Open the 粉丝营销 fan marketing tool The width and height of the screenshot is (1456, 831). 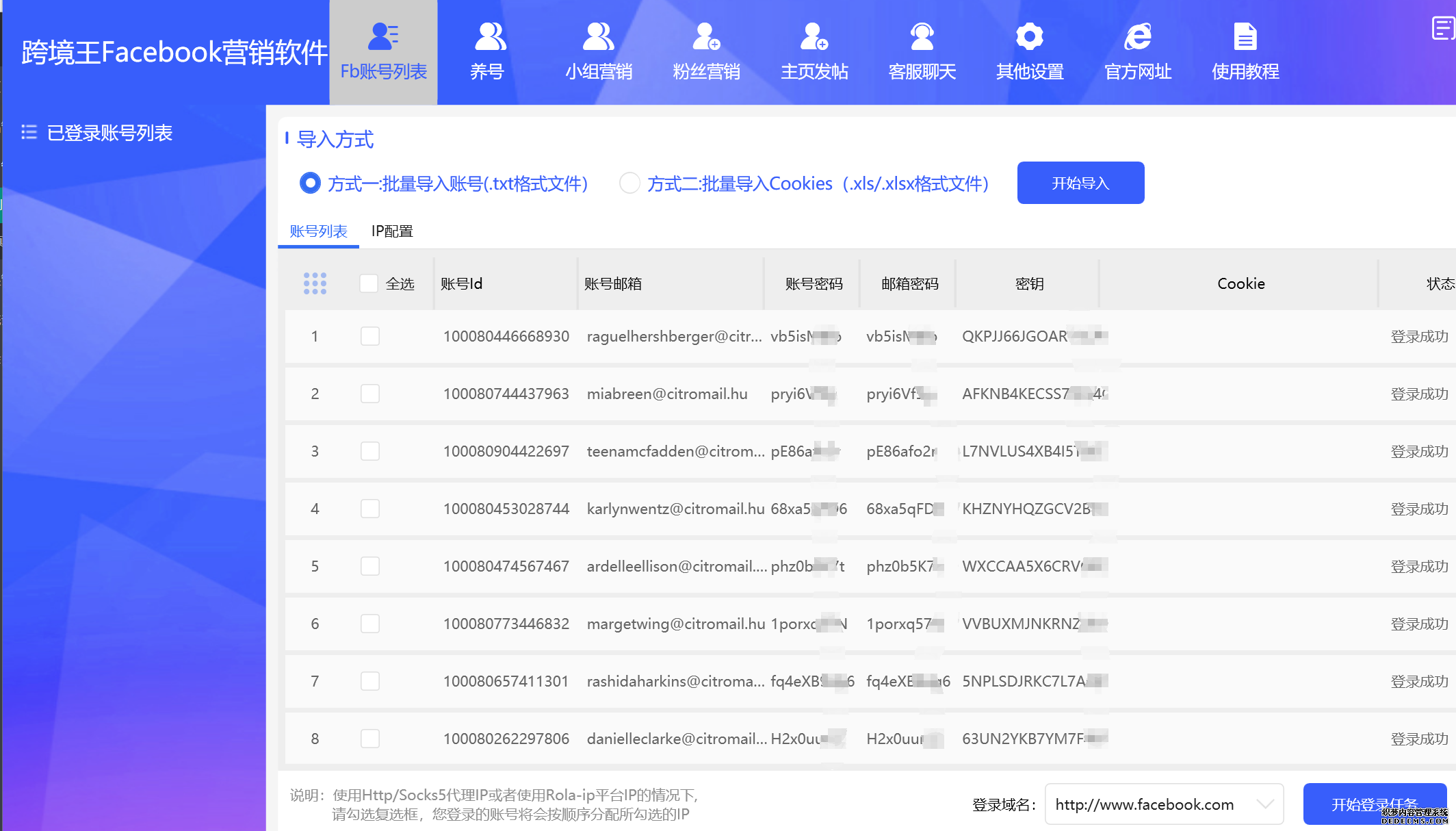coord(706,51)
